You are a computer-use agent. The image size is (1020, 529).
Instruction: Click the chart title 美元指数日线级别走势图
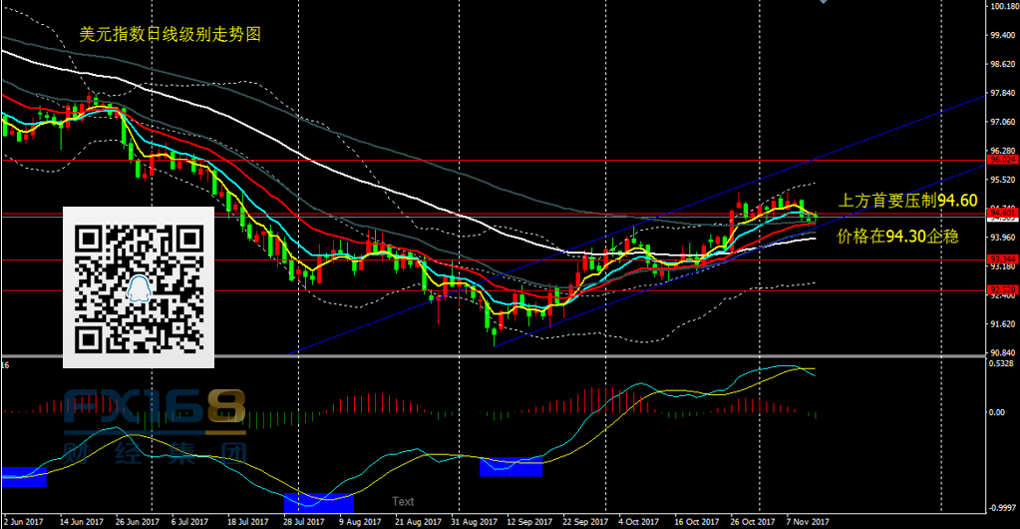tap(170, 34)
